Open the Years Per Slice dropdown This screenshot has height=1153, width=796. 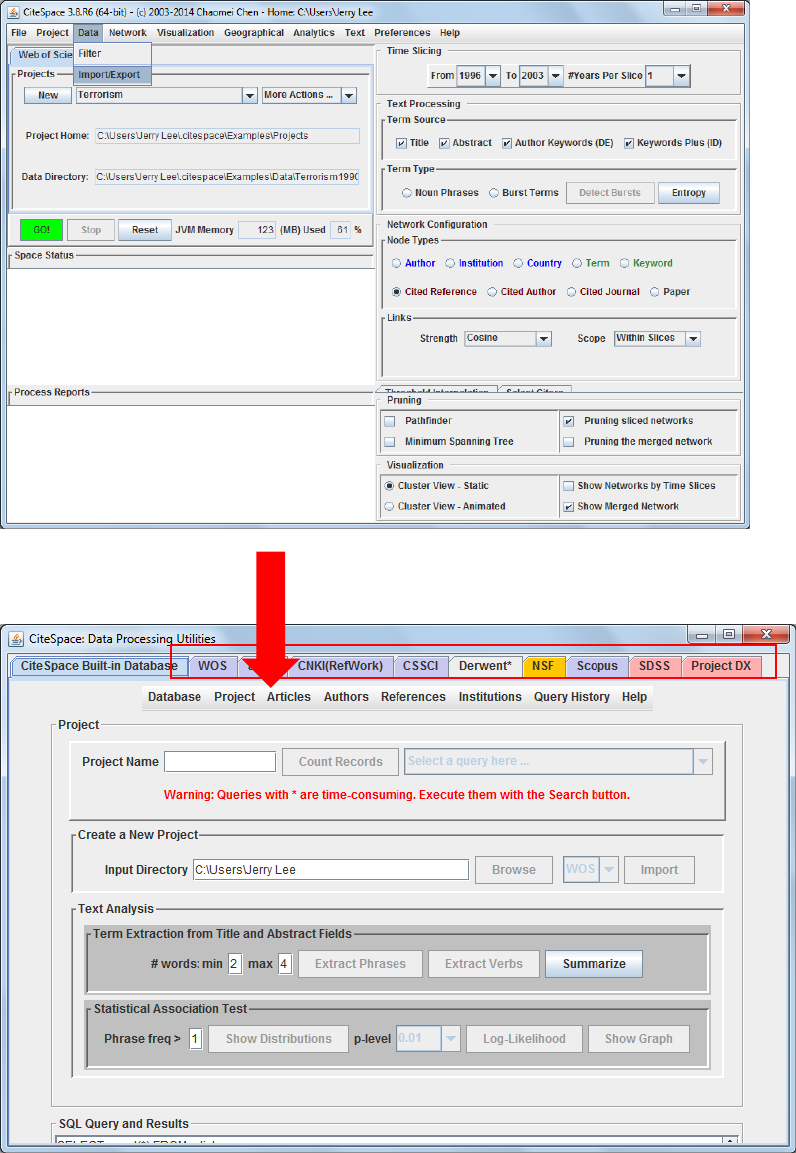pos(682,76)
